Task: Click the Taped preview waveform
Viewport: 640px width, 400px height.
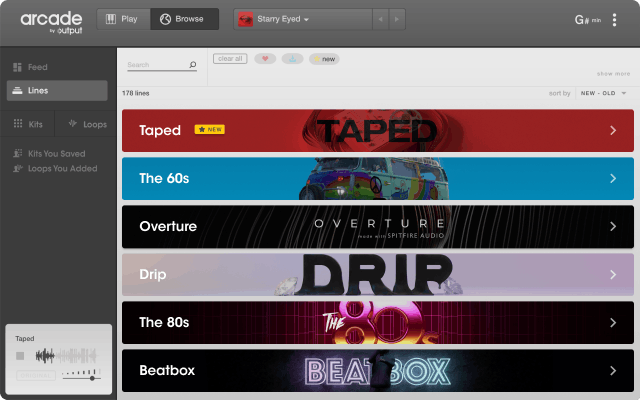Action: 66,356
